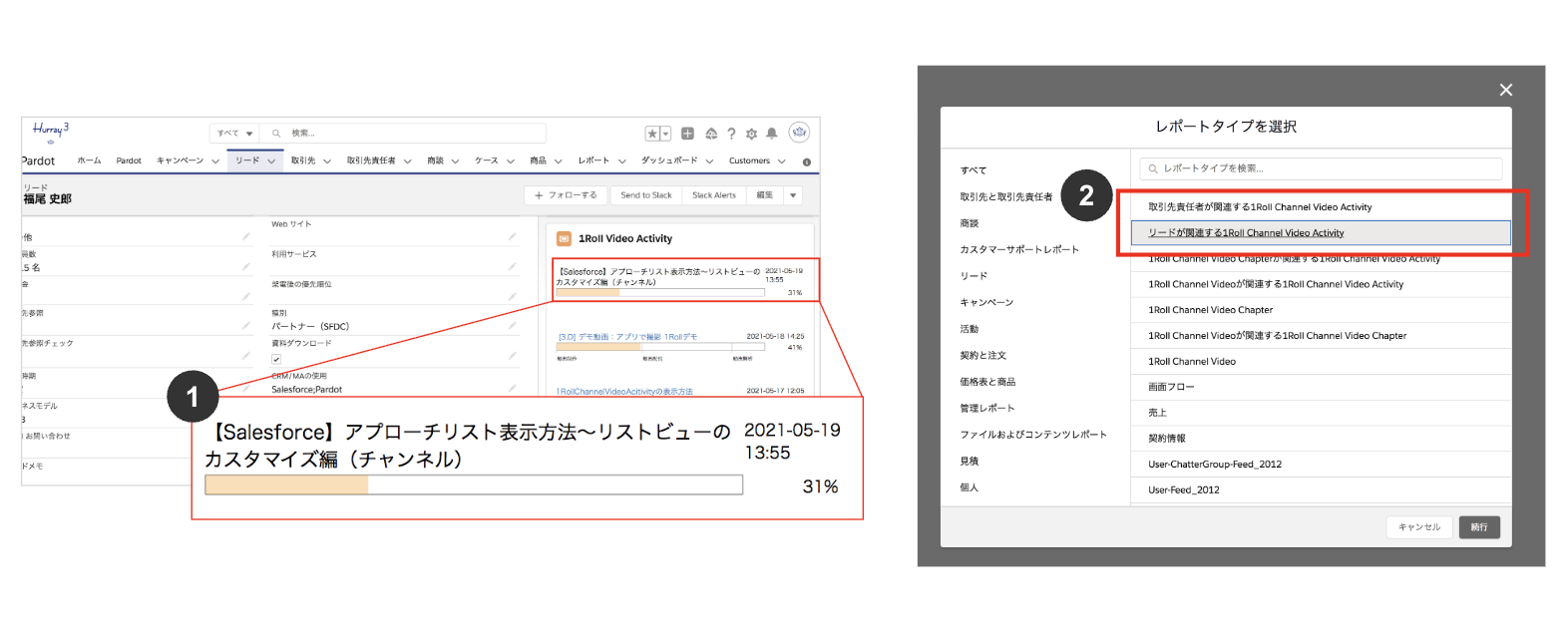Click the 41% video progress bar

tap(662, 347)
